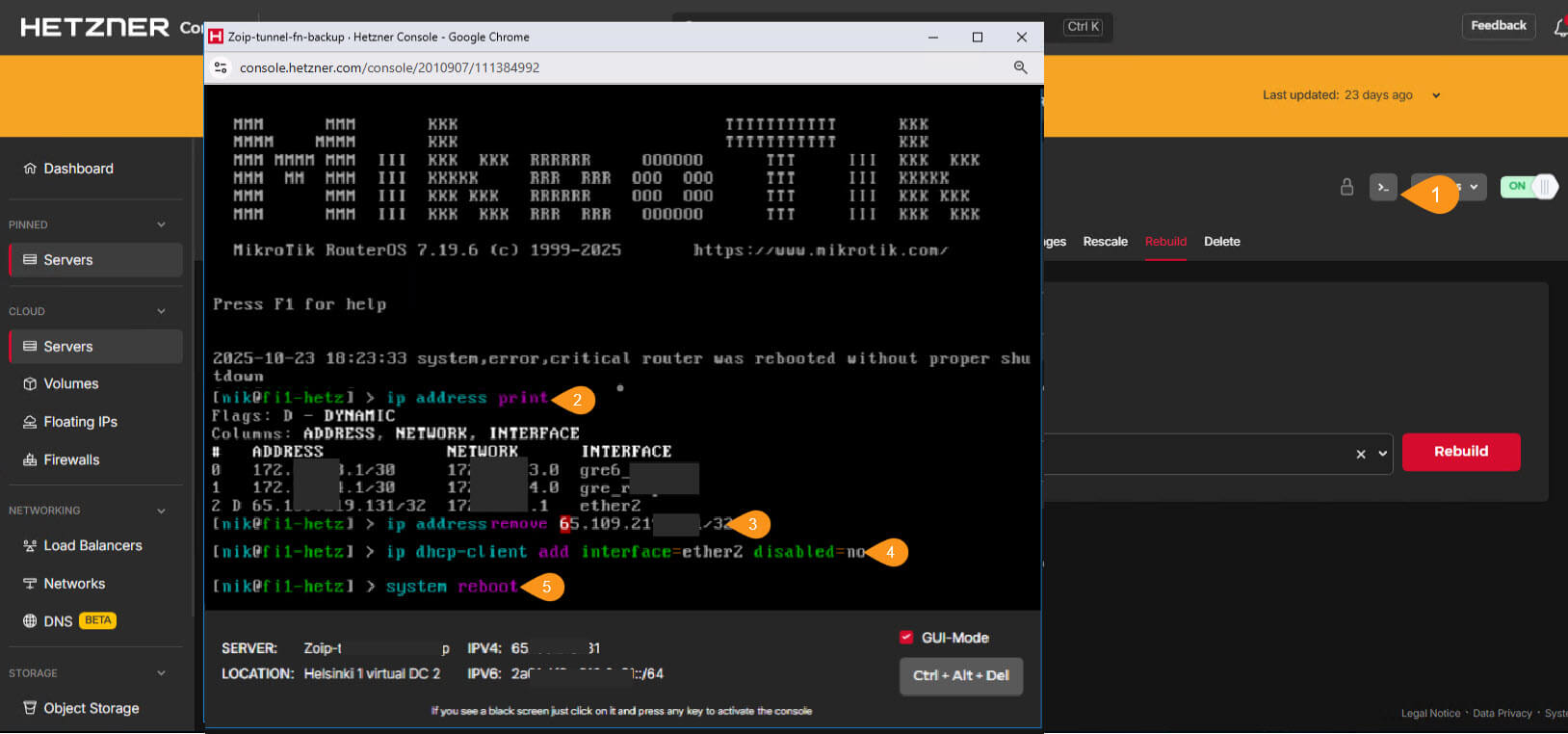1568x734 pixels.
Task: Click the Hetzner favicon in popup title bar
Action: [x=216, y=37]
